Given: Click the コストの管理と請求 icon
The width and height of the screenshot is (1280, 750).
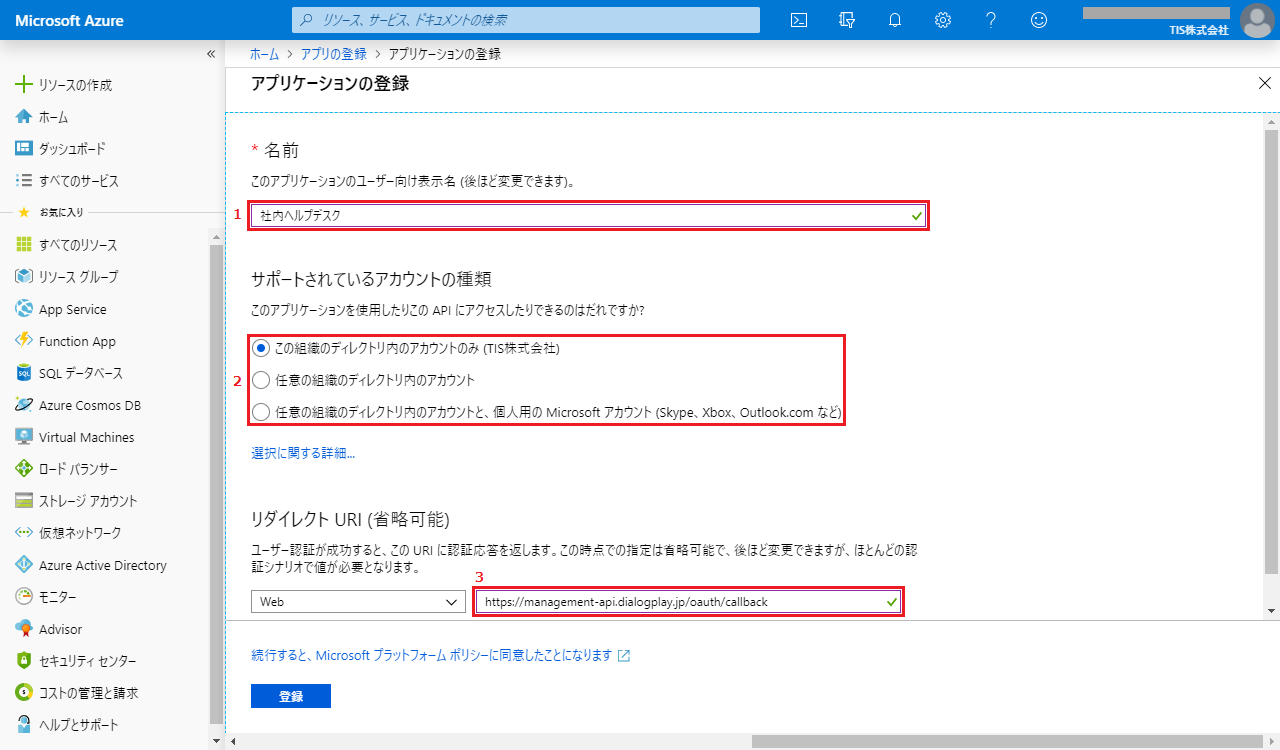Looking at the screenshot, I should pyautogui.click(x=24, y=693).
